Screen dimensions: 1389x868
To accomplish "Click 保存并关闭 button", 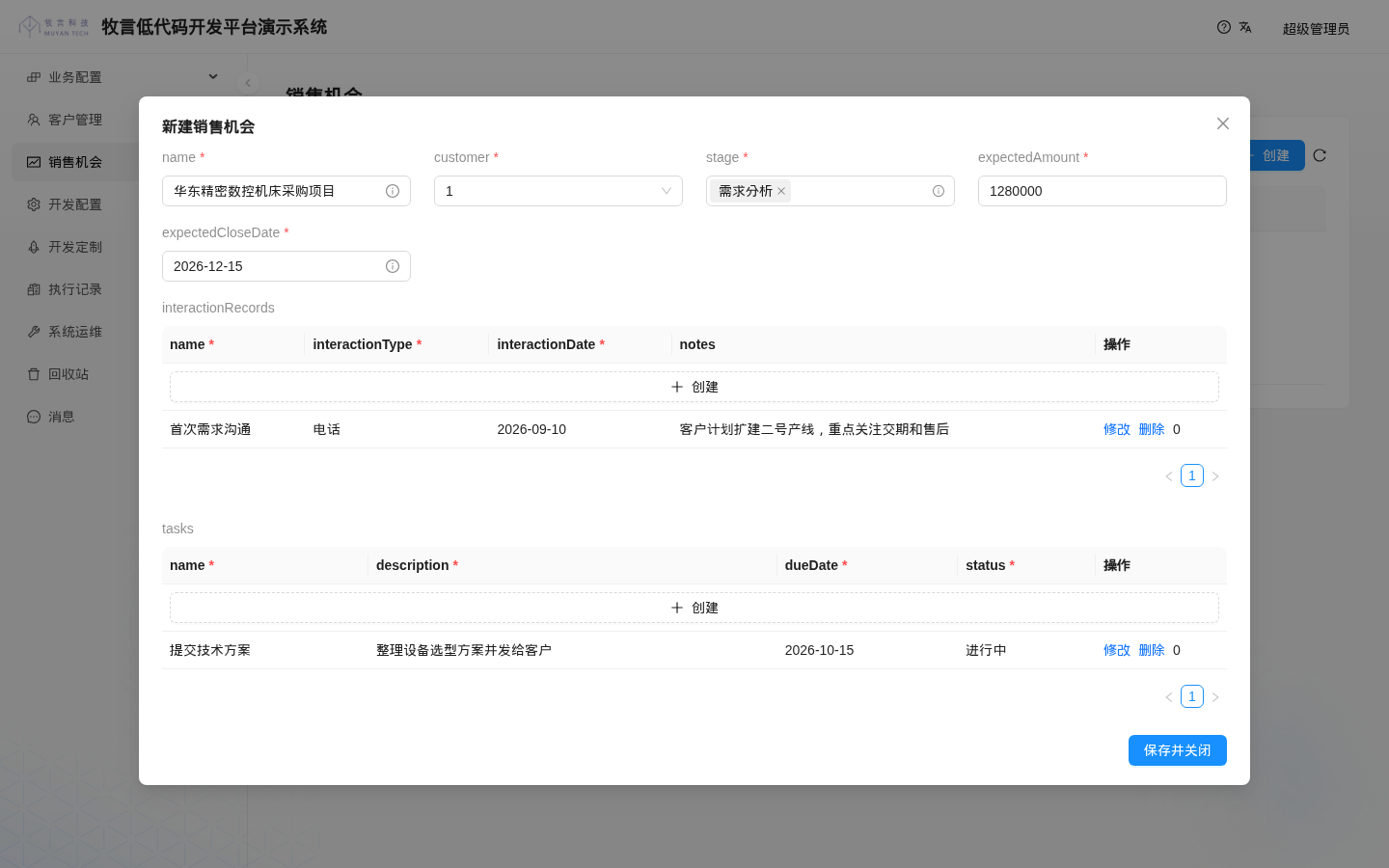I will point(1178,750).
